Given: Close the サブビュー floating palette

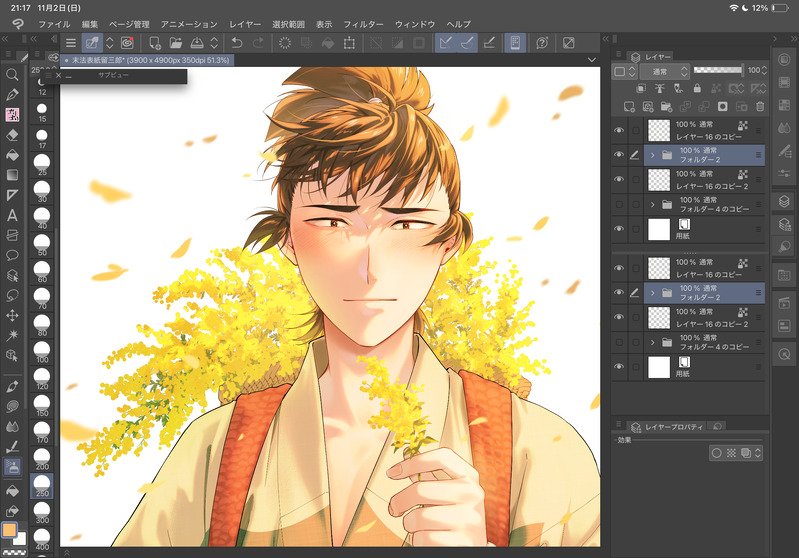Looking at the screenshot, I should [x=59, y=75].
